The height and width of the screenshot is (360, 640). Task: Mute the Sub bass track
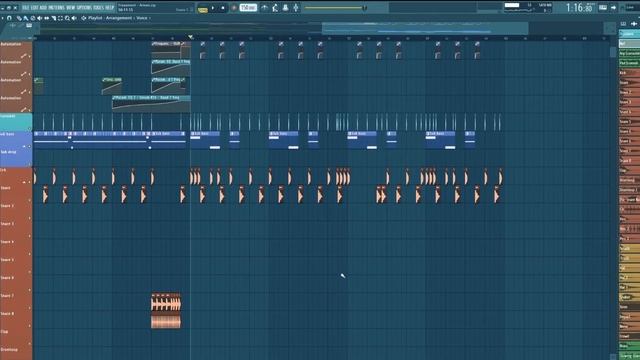[x=29, y=146]
